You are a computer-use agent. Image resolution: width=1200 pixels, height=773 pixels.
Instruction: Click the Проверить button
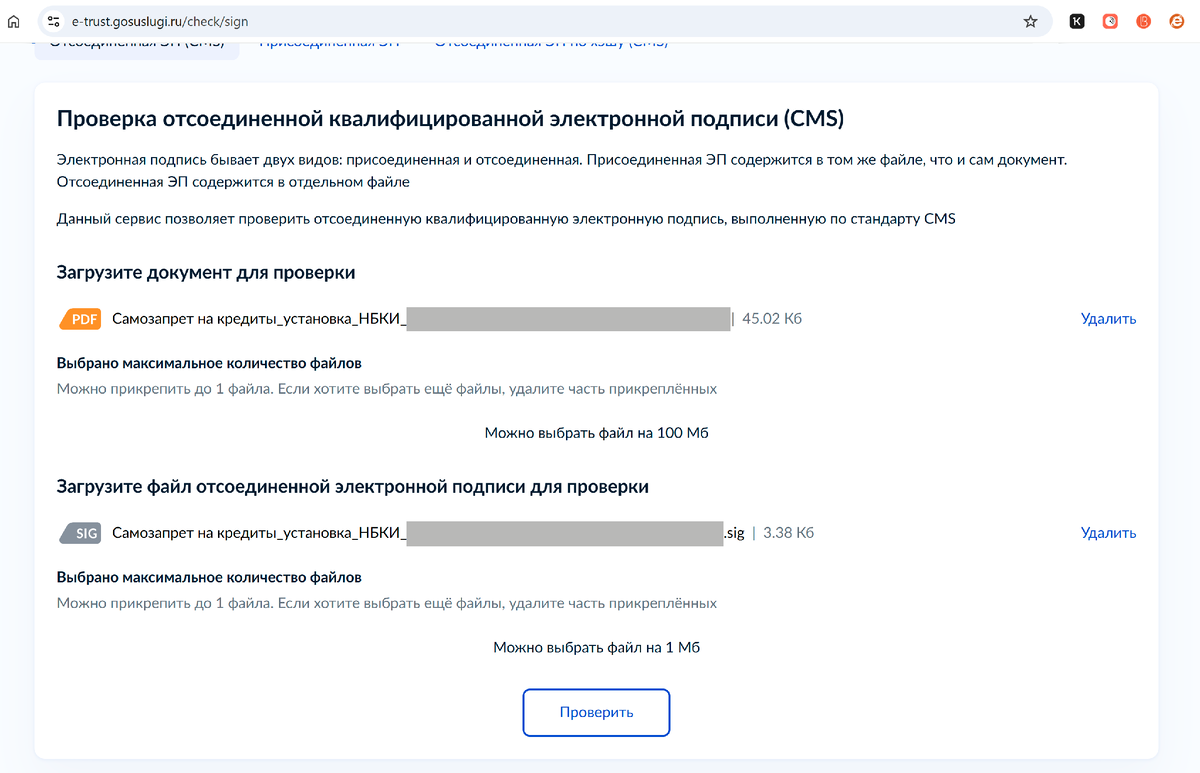[x=596, y=713]
